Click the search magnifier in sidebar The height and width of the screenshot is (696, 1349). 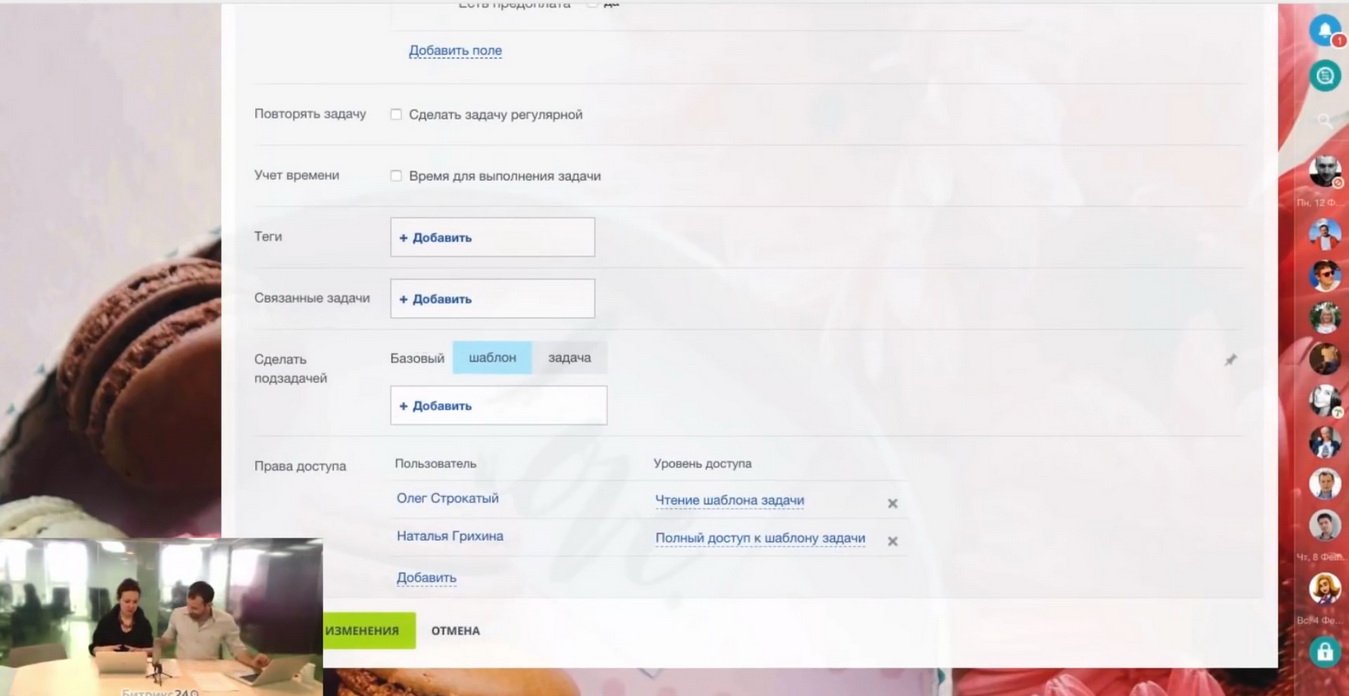point(1325,121)
